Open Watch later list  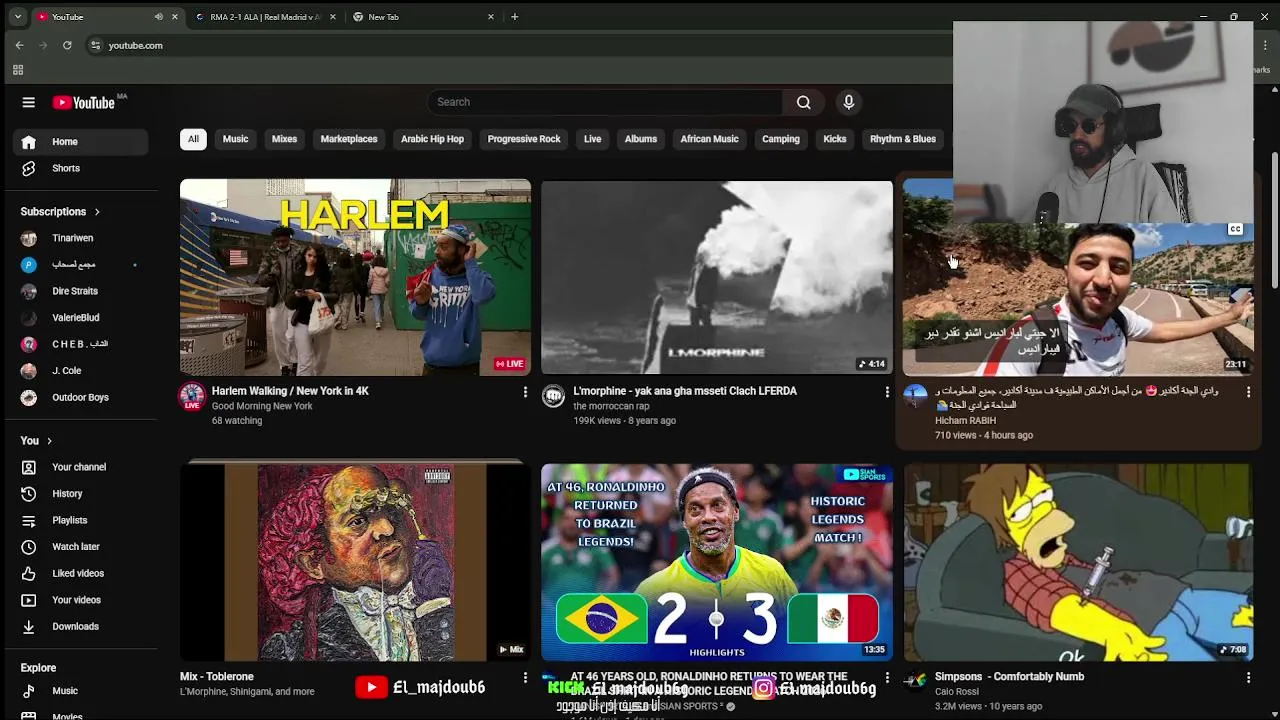click(80, 547)
